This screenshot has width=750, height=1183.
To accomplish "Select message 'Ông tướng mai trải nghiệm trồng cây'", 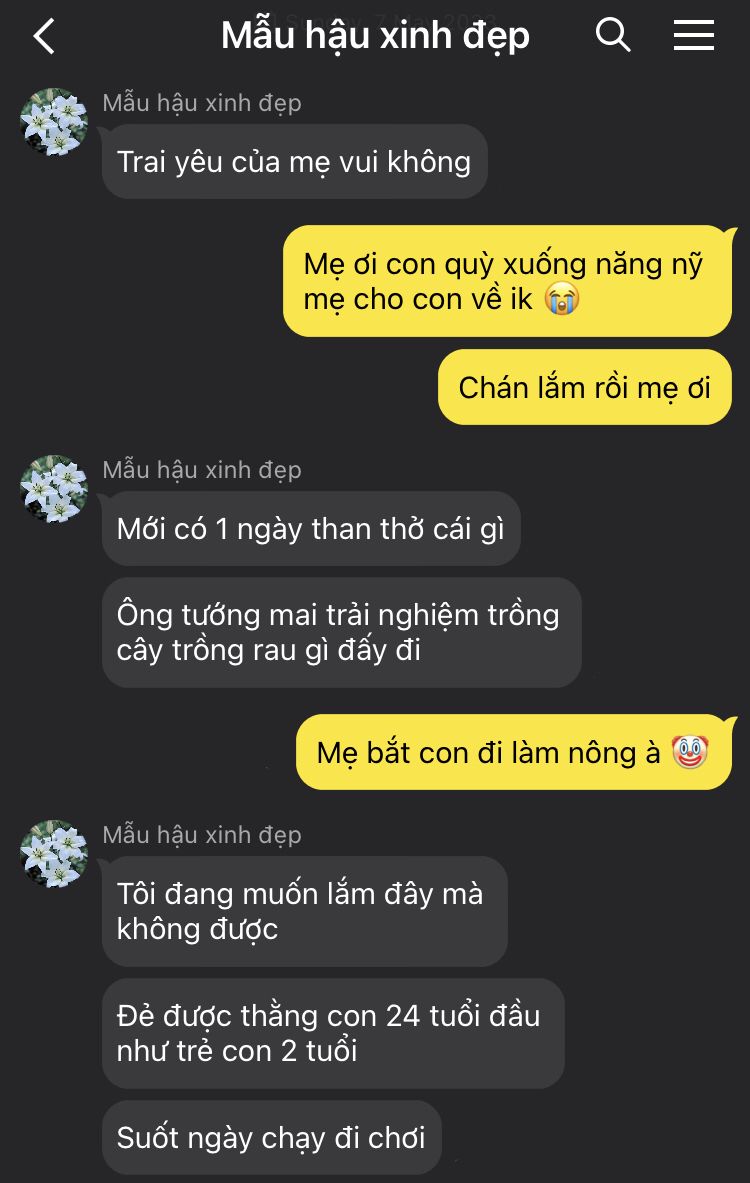I will [342, 632].
